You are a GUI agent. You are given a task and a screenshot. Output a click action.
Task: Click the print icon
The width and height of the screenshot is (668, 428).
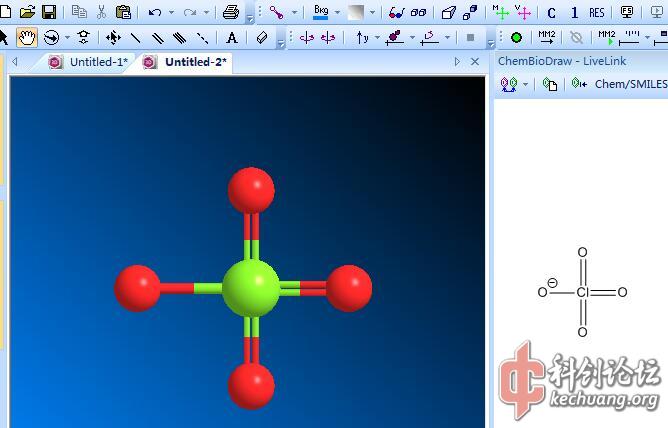point(231,13)
